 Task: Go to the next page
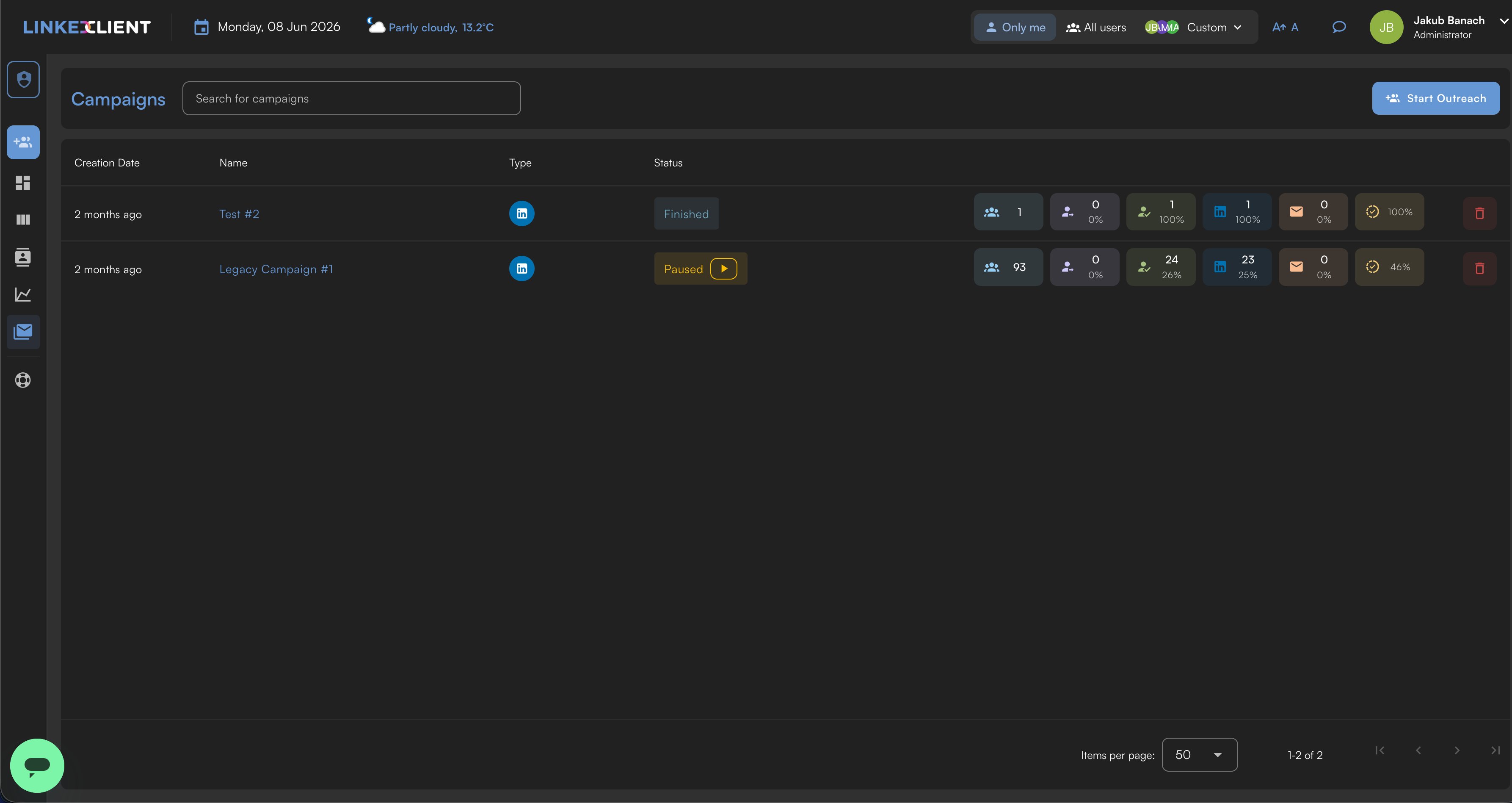click(1457, 750)
